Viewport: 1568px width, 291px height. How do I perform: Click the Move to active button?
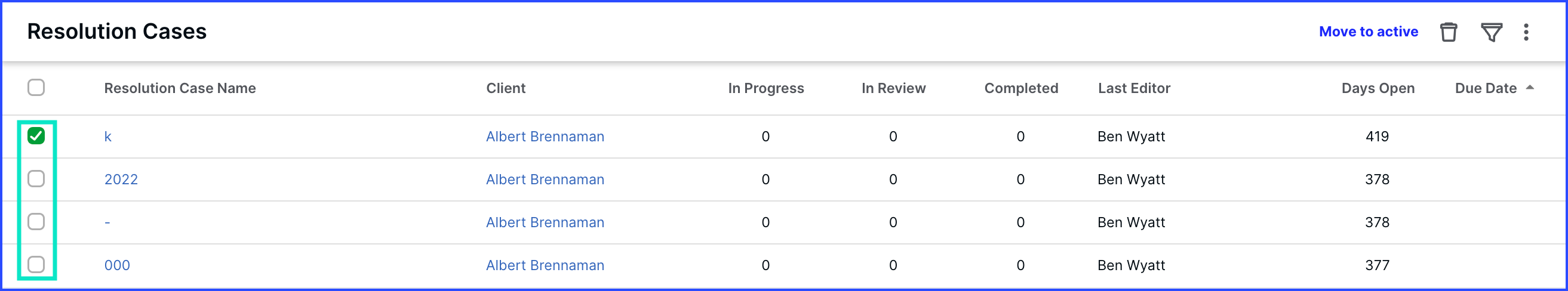[1369, 32]
